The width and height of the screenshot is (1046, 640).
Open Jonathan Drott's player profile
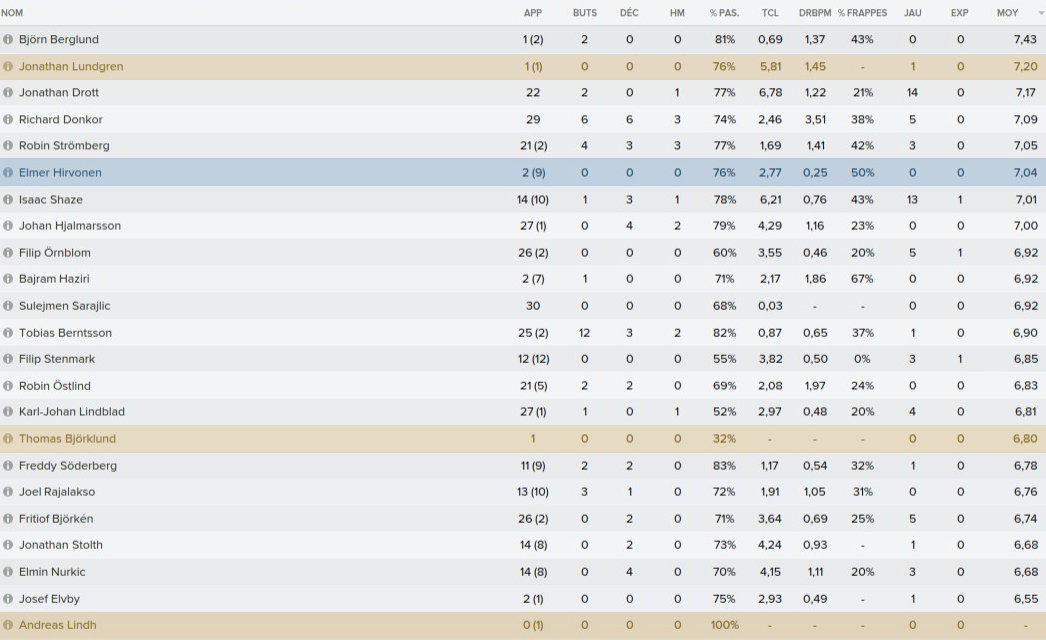click(59, 93)
